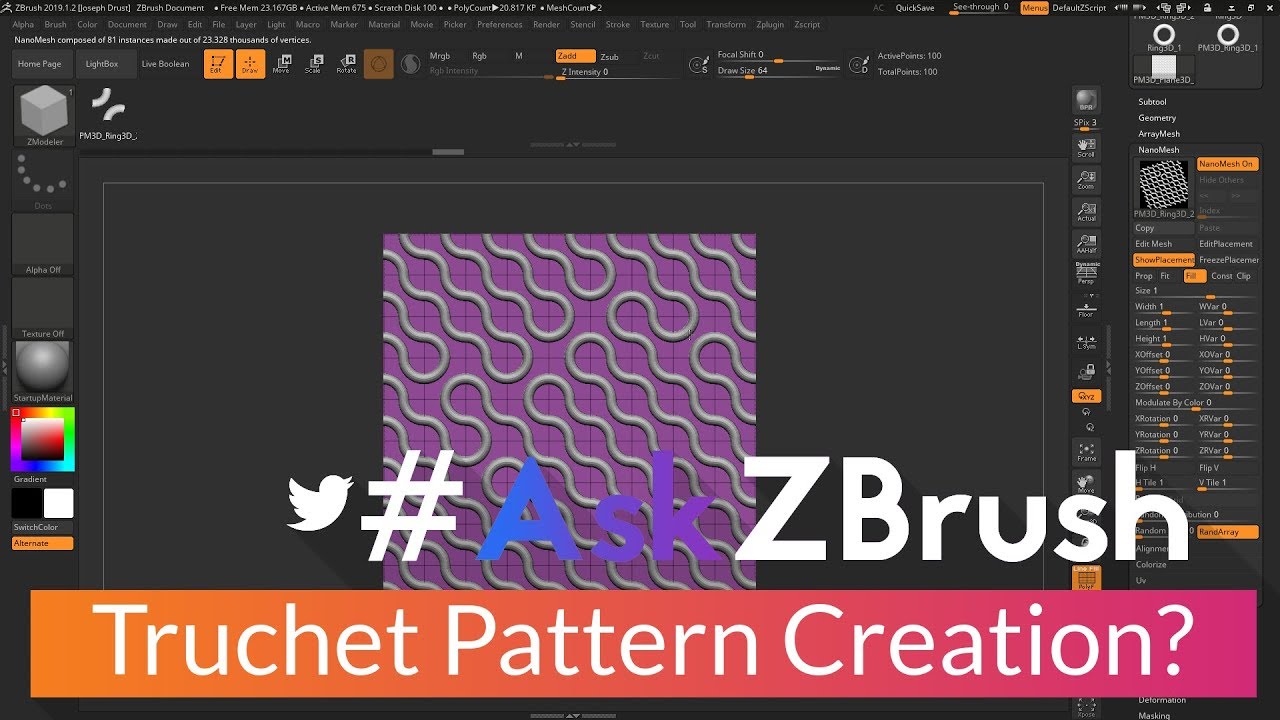1280x720 pixels.
Task: Open the StartupMaterial sphere selector
Action: 43,371
